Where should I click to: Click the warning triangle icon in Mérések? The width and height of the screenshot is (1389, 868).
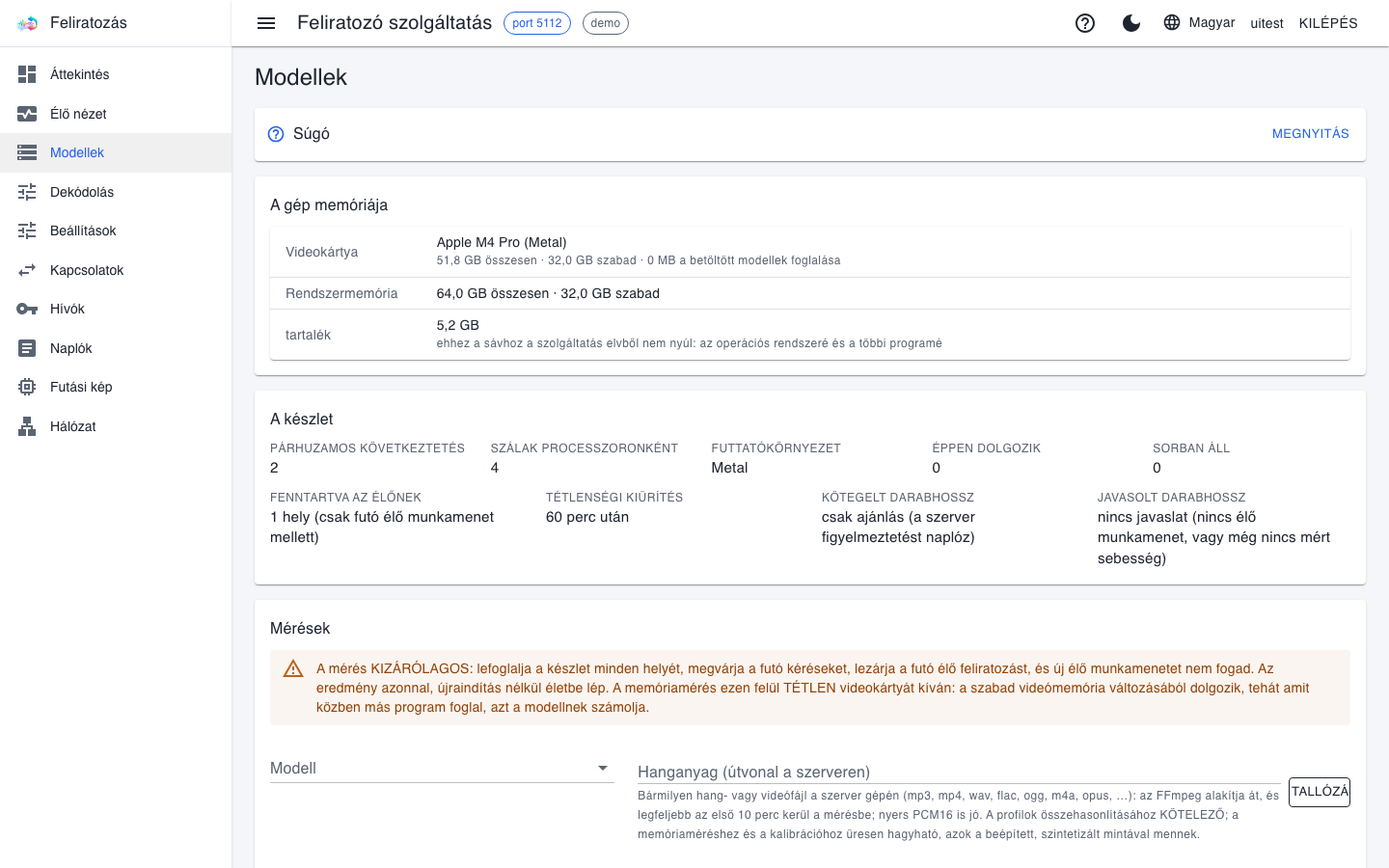(x=293, y=668)
